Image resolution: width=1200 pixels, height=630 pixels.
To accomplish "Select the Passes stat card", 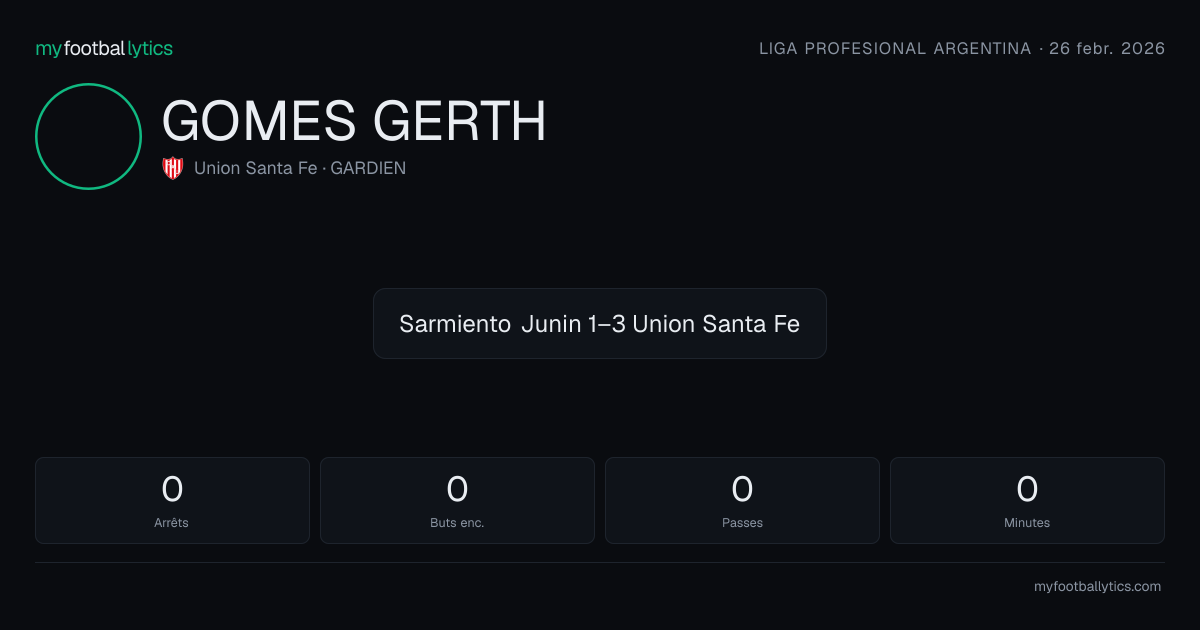I will [742, 500].
